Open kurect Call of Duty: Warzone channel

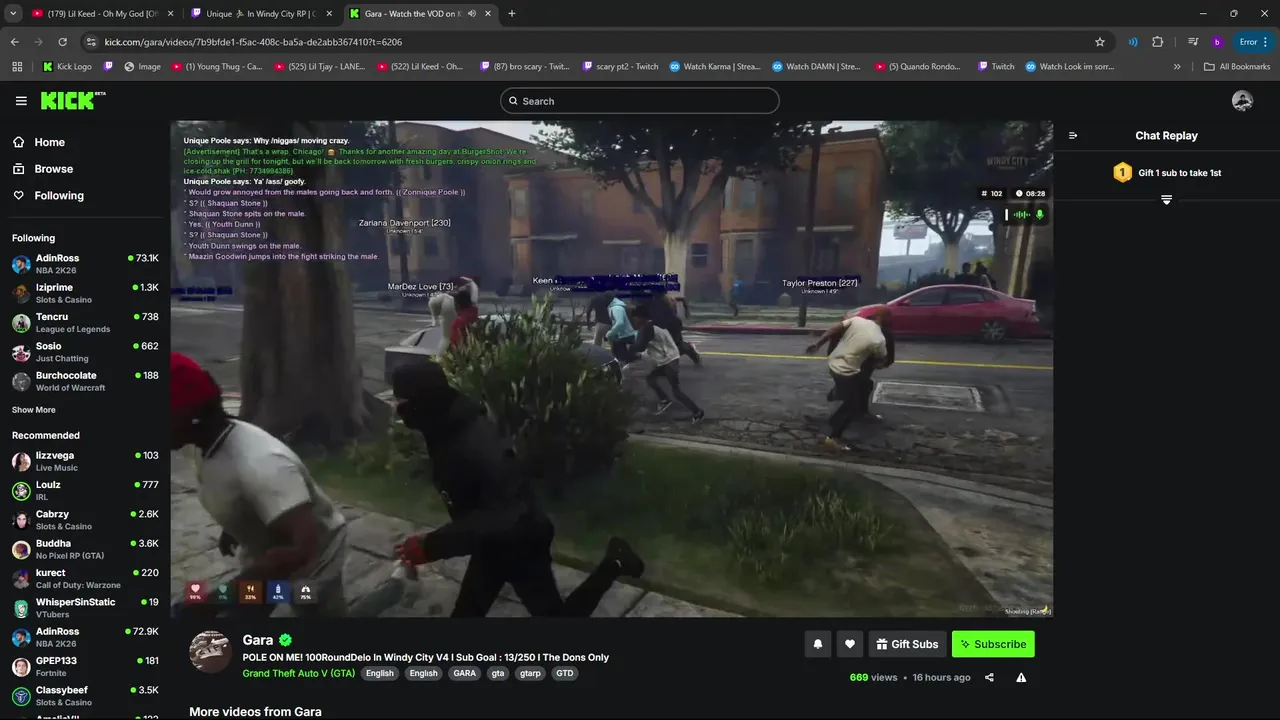point(85,579)
